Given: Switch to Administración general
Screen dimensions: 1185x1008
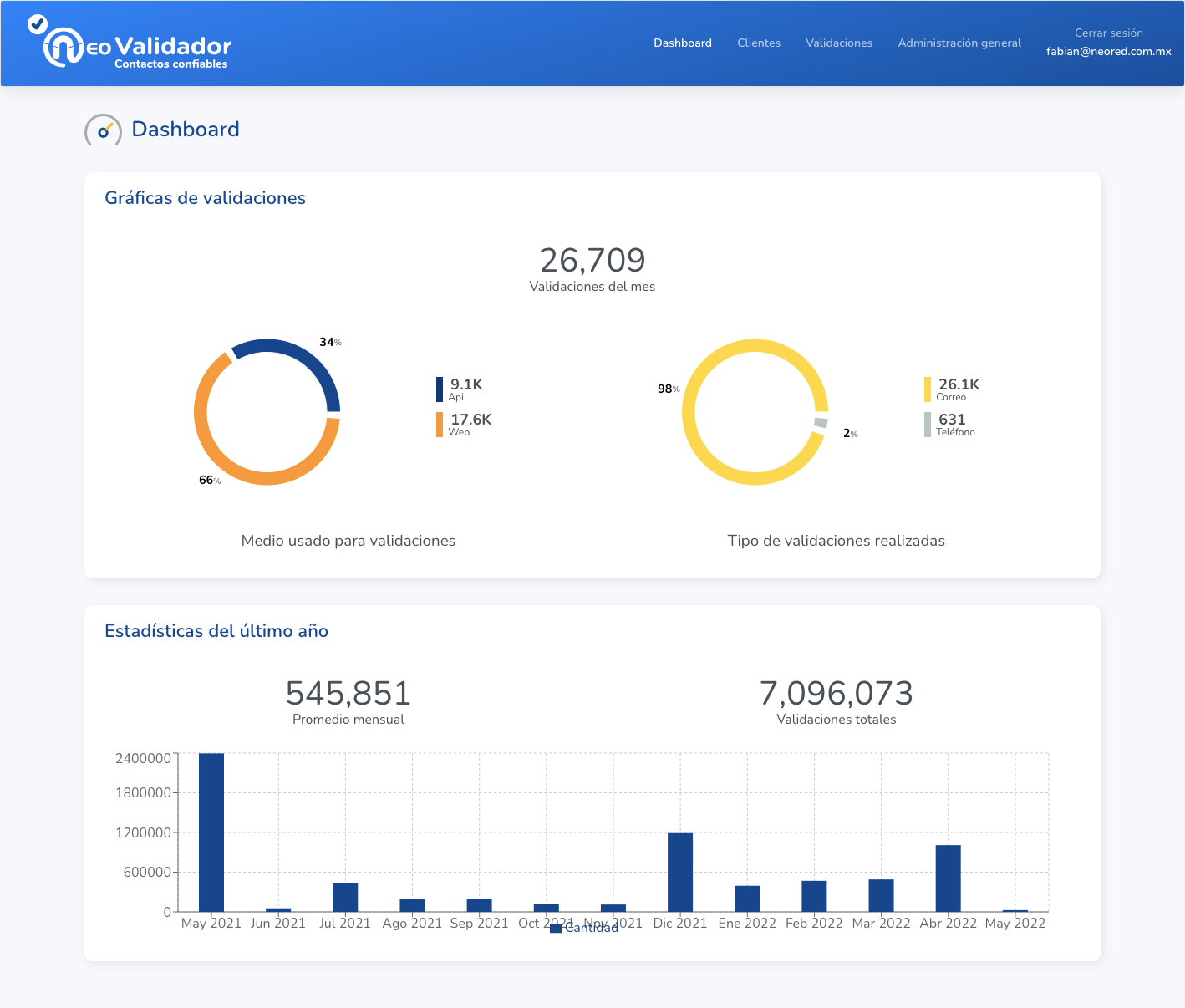Looking at the screenshot, I should (x=959, y=43).
